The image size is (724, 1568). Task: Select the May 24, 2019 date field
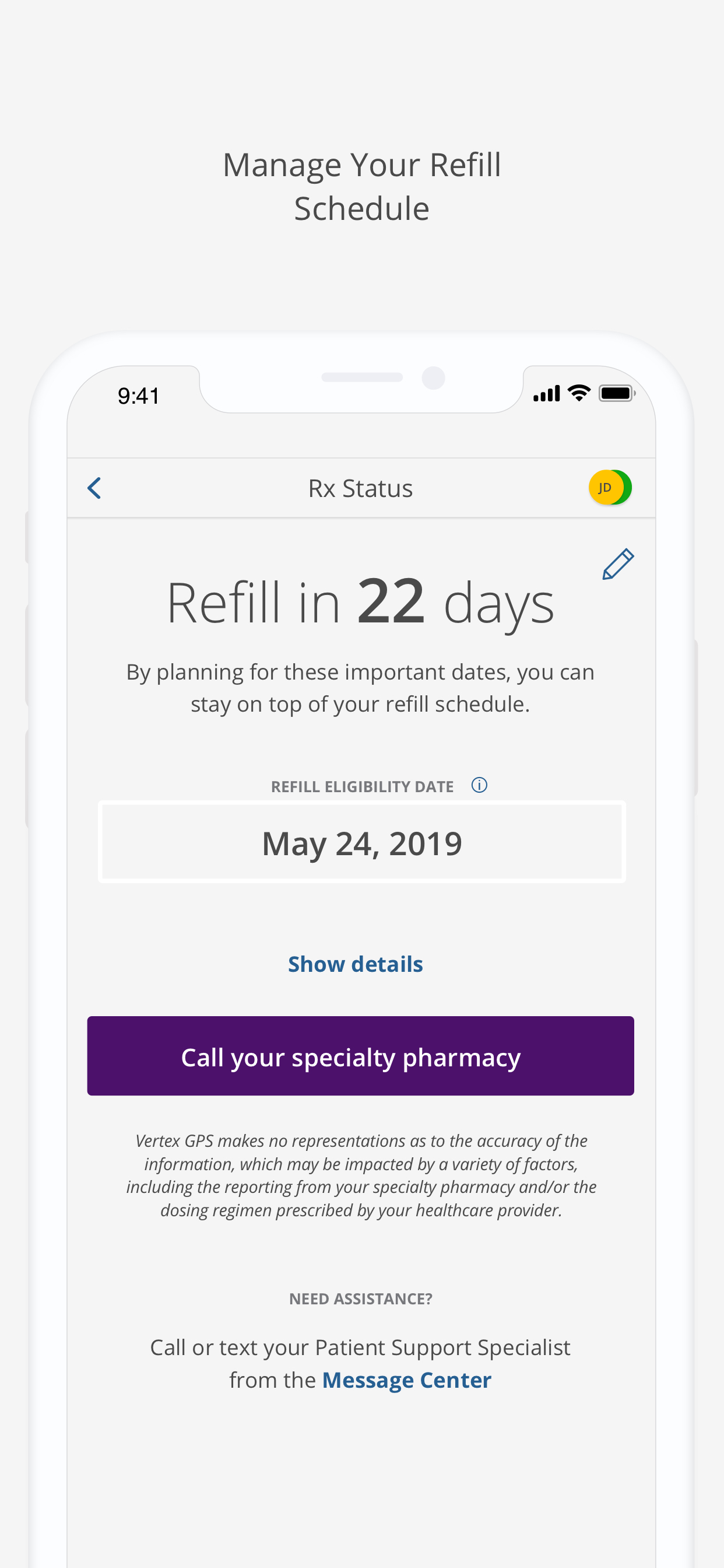362,842
